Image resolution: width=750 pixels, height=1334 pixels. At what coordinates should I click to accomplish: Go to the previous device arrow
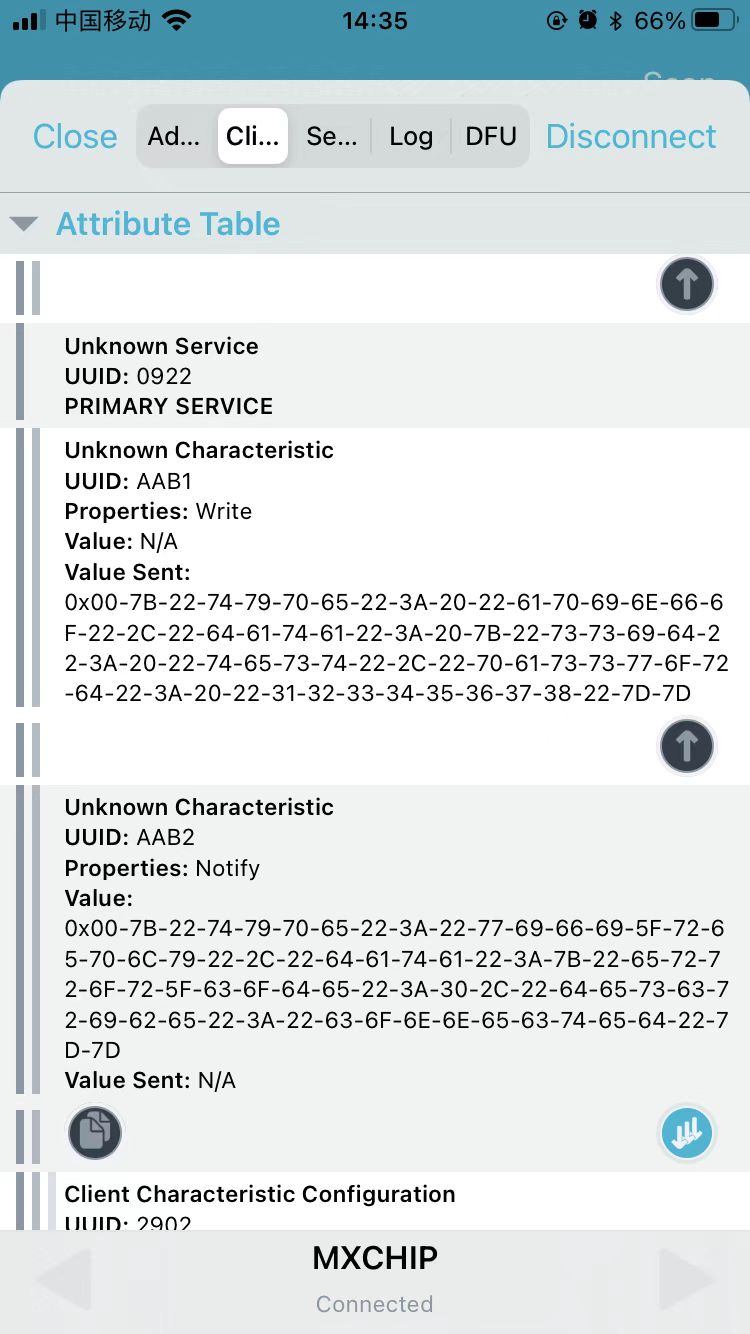click(x=64, y=1279)
